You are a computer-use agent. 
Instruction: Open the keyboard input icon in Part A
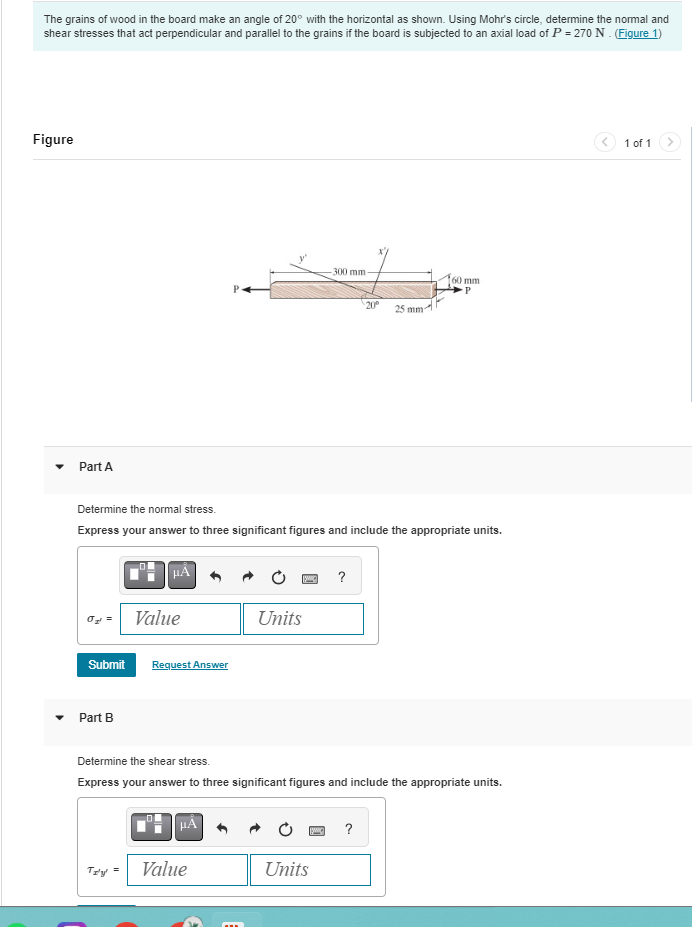click(x=310, y=577)
